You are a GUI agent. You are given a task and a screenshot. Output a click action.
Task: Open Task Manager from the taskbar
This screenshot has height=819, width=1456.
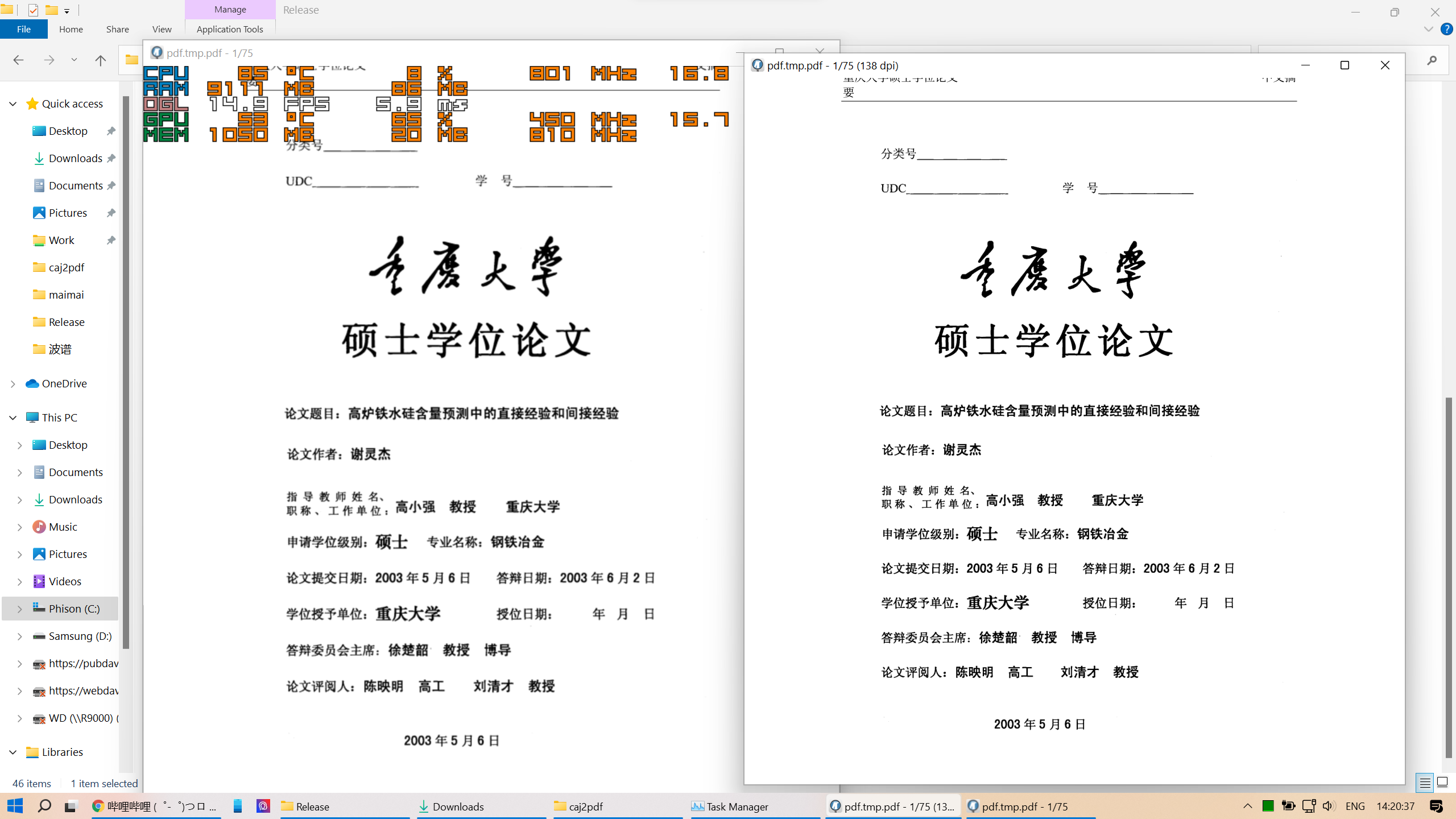click(x=731, y=806)
